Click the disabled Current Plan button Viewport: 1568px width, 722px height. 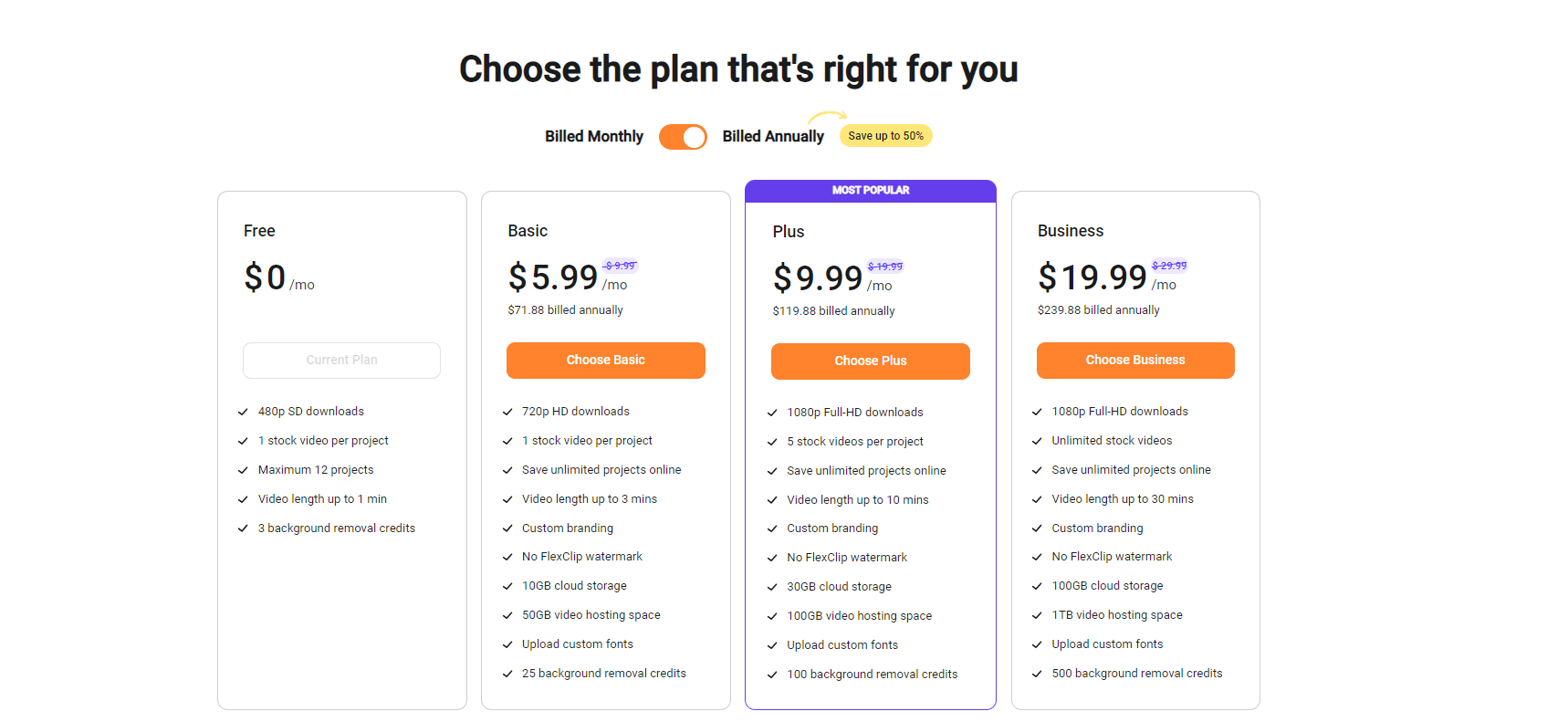[341, 361]
